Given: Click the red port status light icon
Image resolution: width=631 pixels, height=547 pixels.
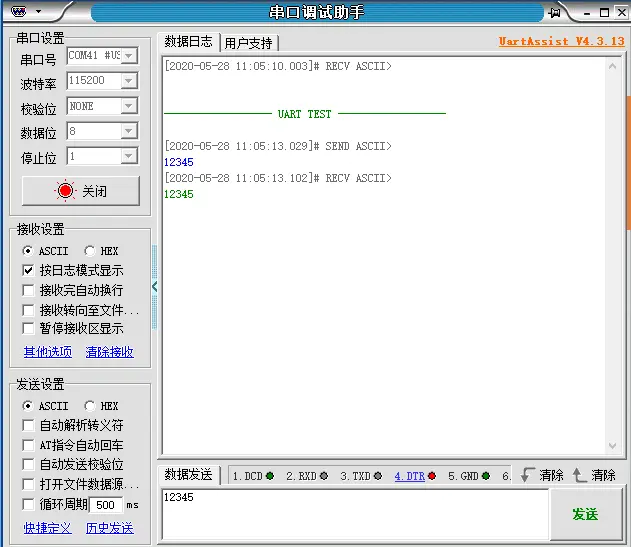Looking at the screenshot, I should tap(65, 191).
